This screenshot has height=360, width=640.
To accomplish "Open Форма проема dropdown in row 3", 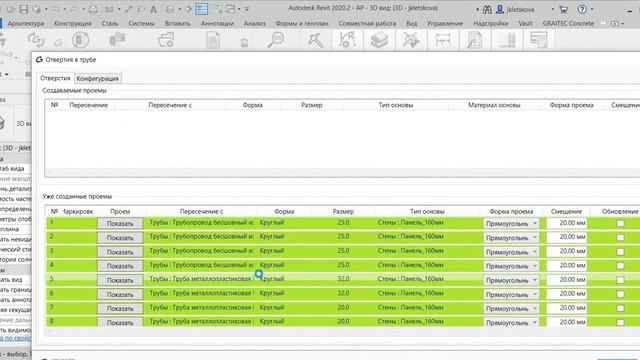I will (511, 252).
